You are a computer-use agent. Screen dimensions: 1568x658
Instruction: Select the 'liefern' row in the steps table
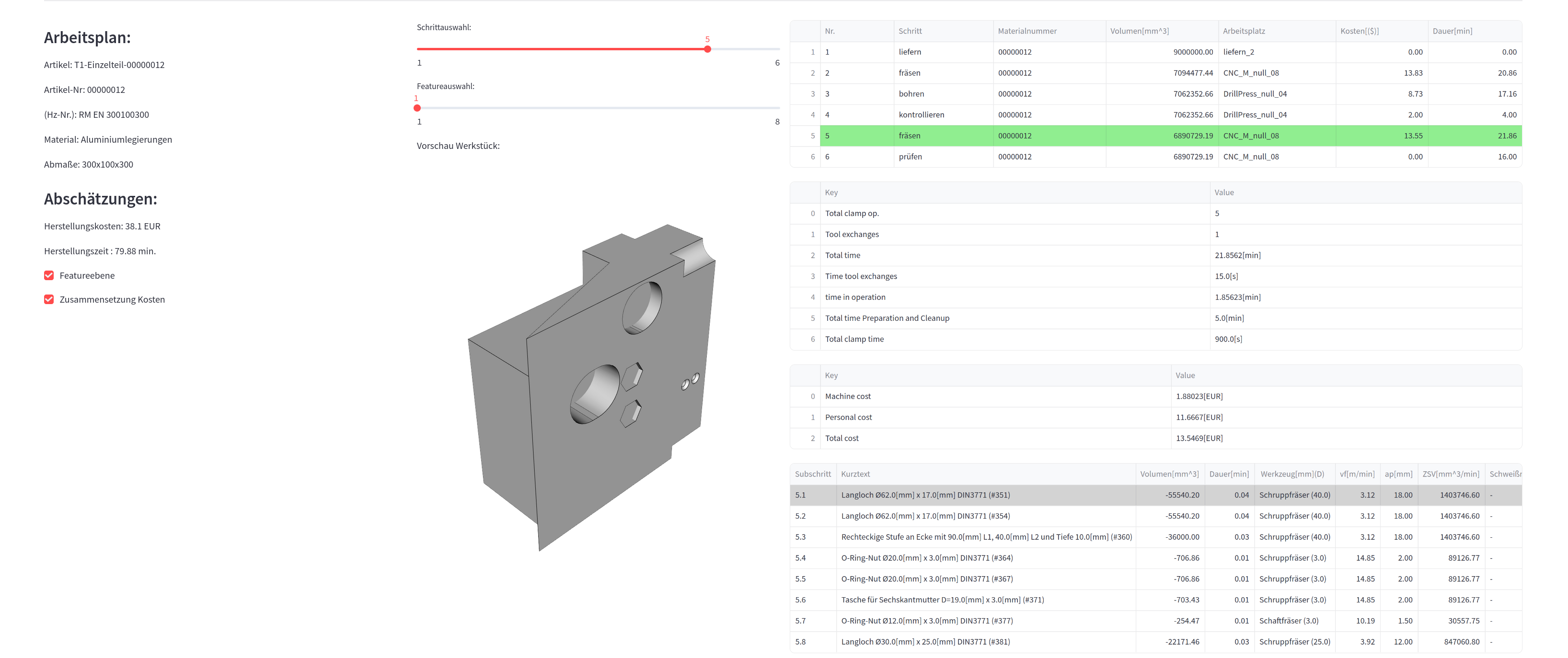tap(1155, 52)
